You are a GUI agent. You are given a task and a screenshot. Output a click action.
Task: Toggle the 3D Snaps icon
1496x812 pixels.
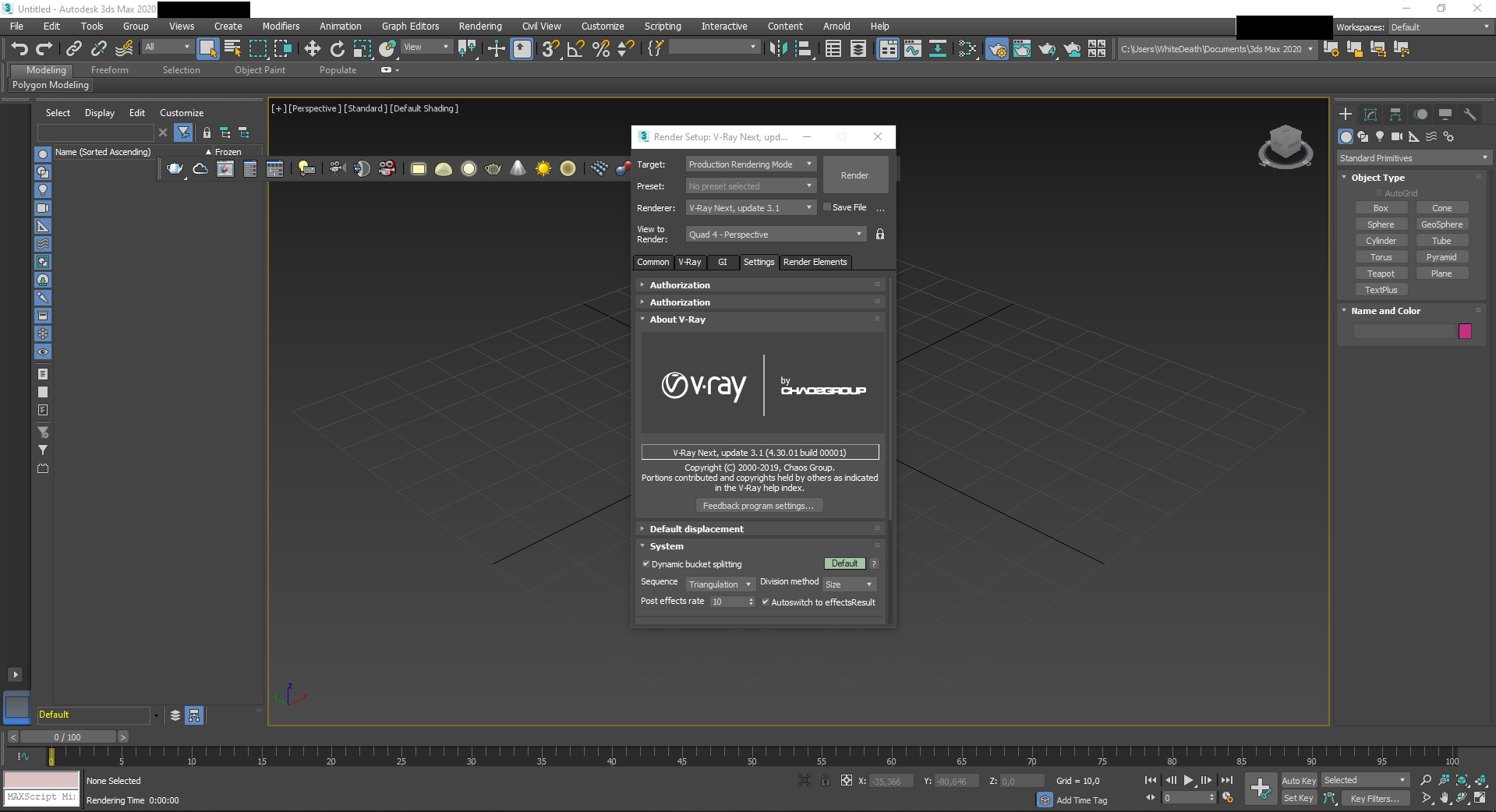point(551,49)
